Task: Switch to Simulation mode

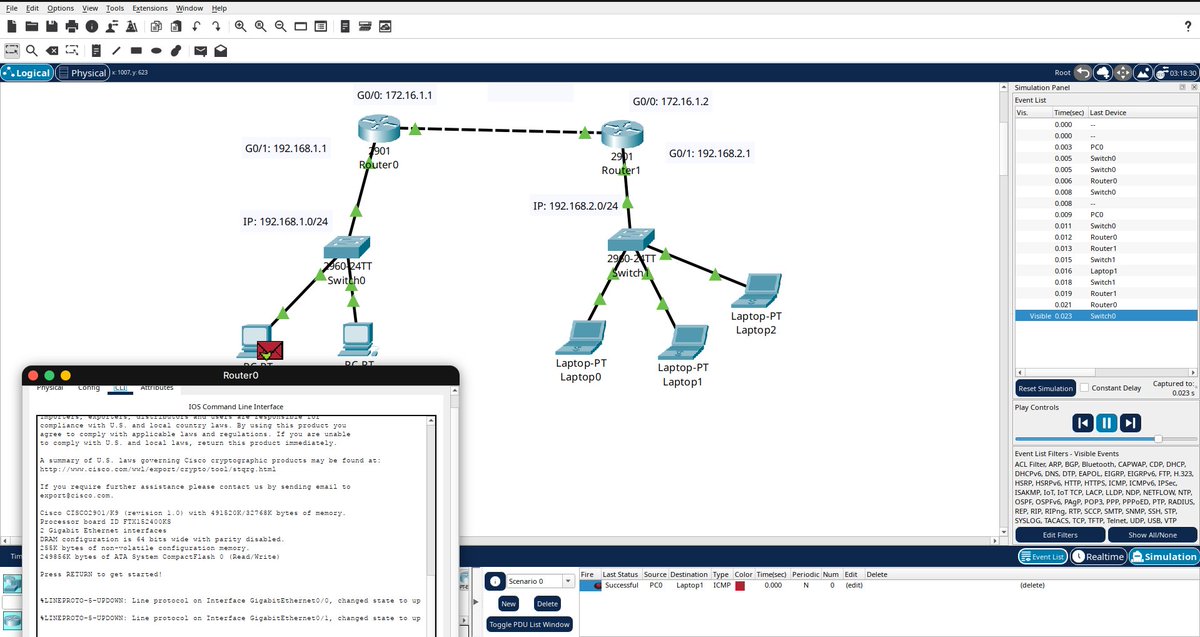Action: [x=1163, y=557]
